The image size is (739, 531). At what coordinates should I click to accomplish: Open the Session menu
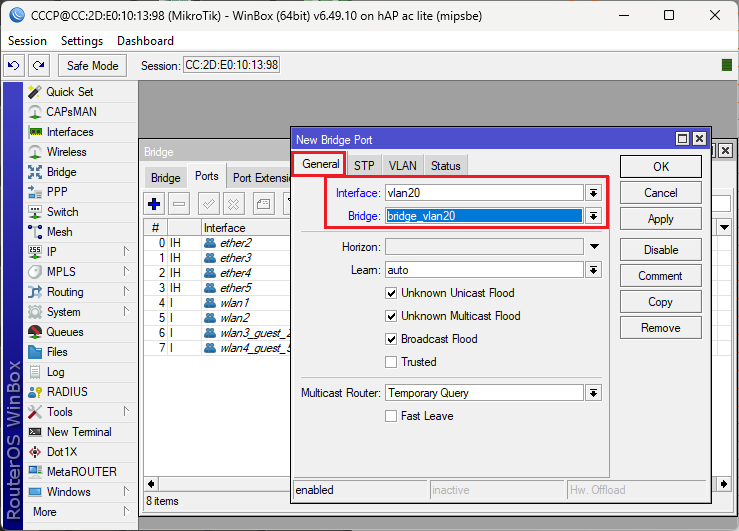click(27, 41)
